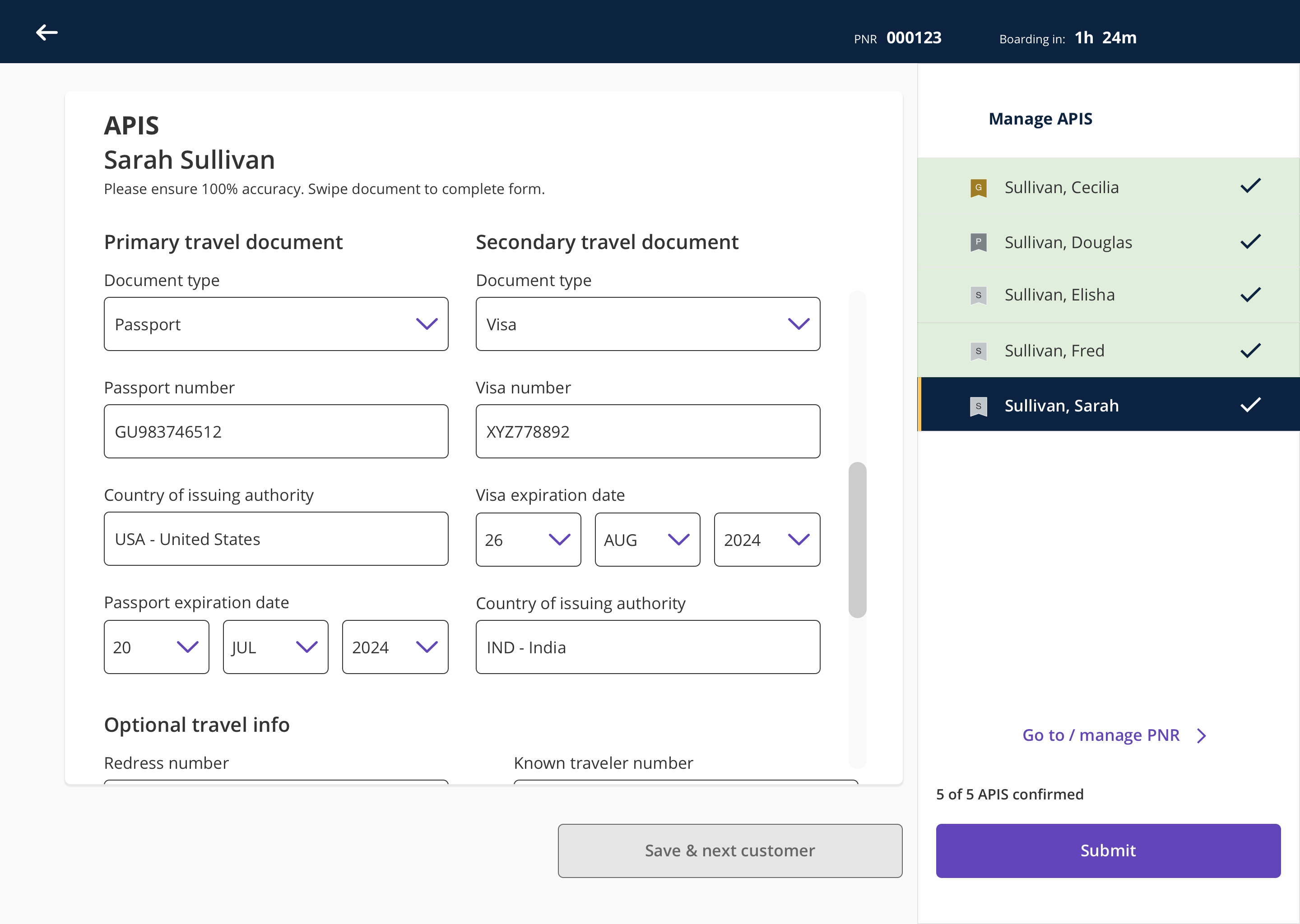
Task: Open the passport expiration day dropdown showing 20
Action: [x=157, y=647]
